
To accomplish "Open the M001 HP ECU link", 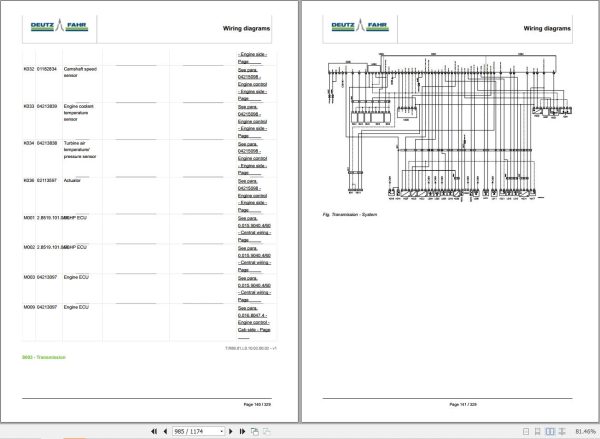I will click(254, 229).
